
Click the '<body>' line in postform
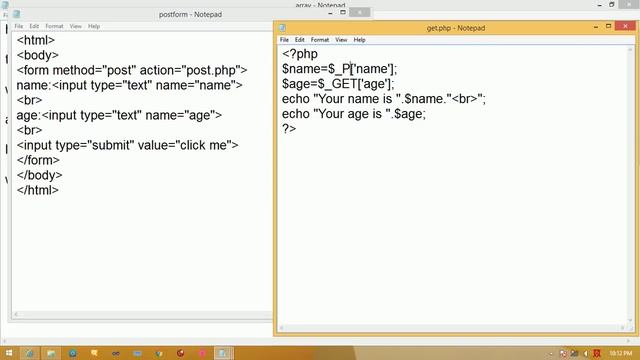[x=38, y=55]
